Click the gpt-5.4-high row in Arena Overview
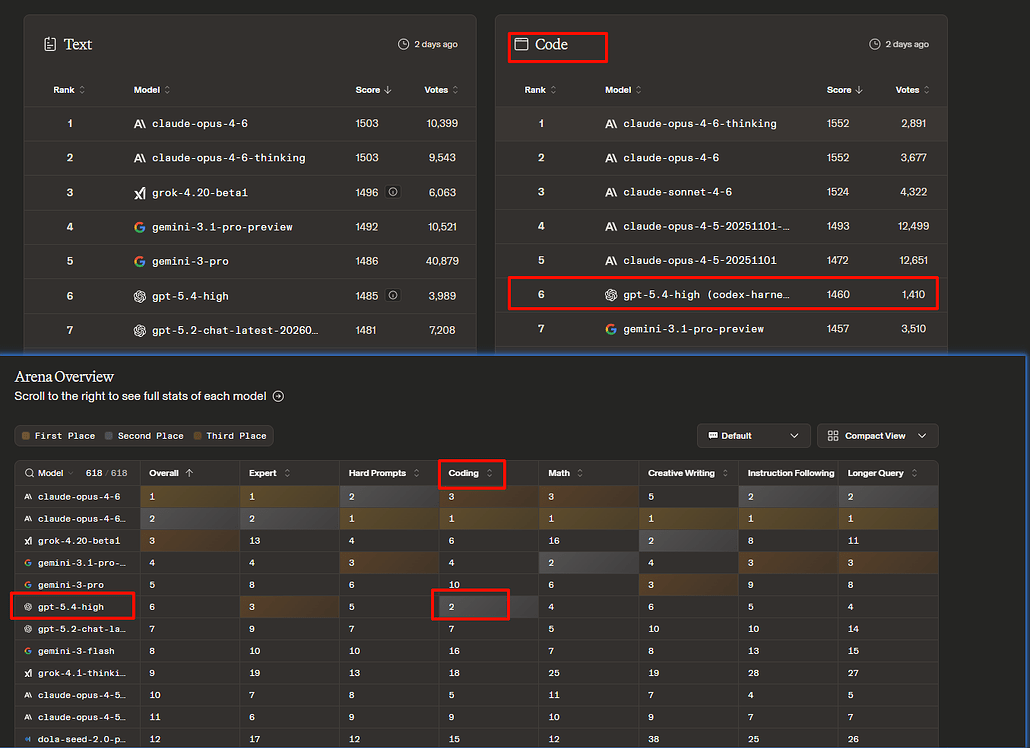The height and width of the screenshot is (748, 1030). click(476, 607)
